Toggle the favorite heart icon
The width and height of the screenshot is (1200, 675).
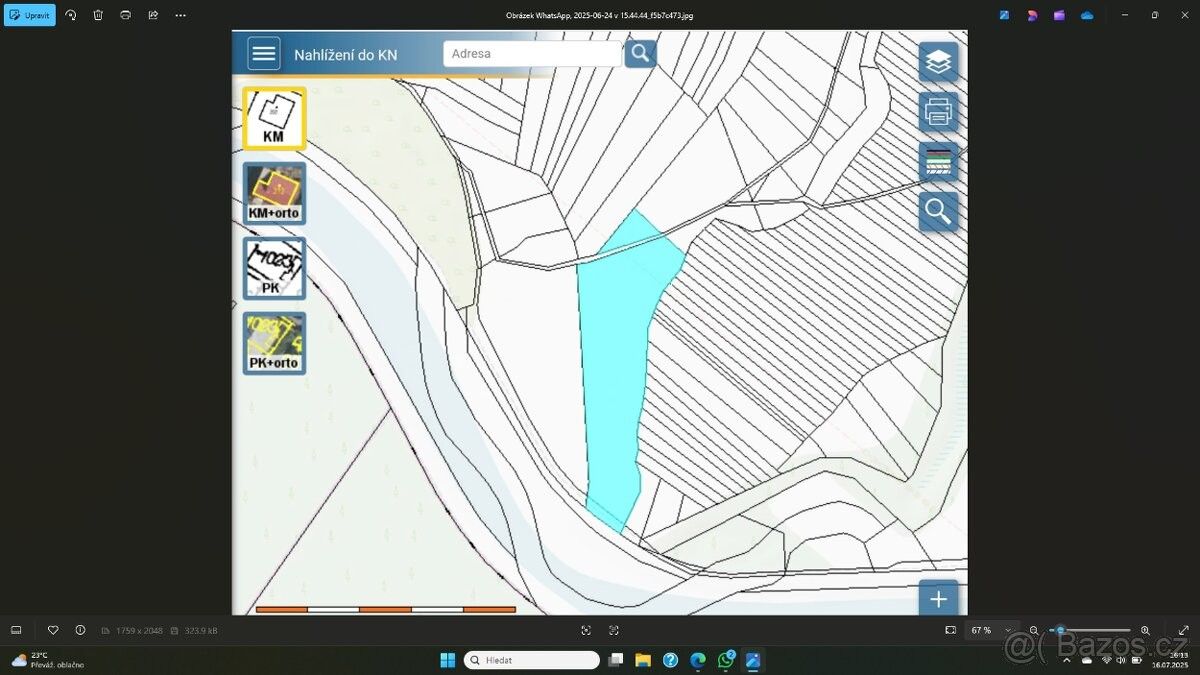(x=53, y=630)
